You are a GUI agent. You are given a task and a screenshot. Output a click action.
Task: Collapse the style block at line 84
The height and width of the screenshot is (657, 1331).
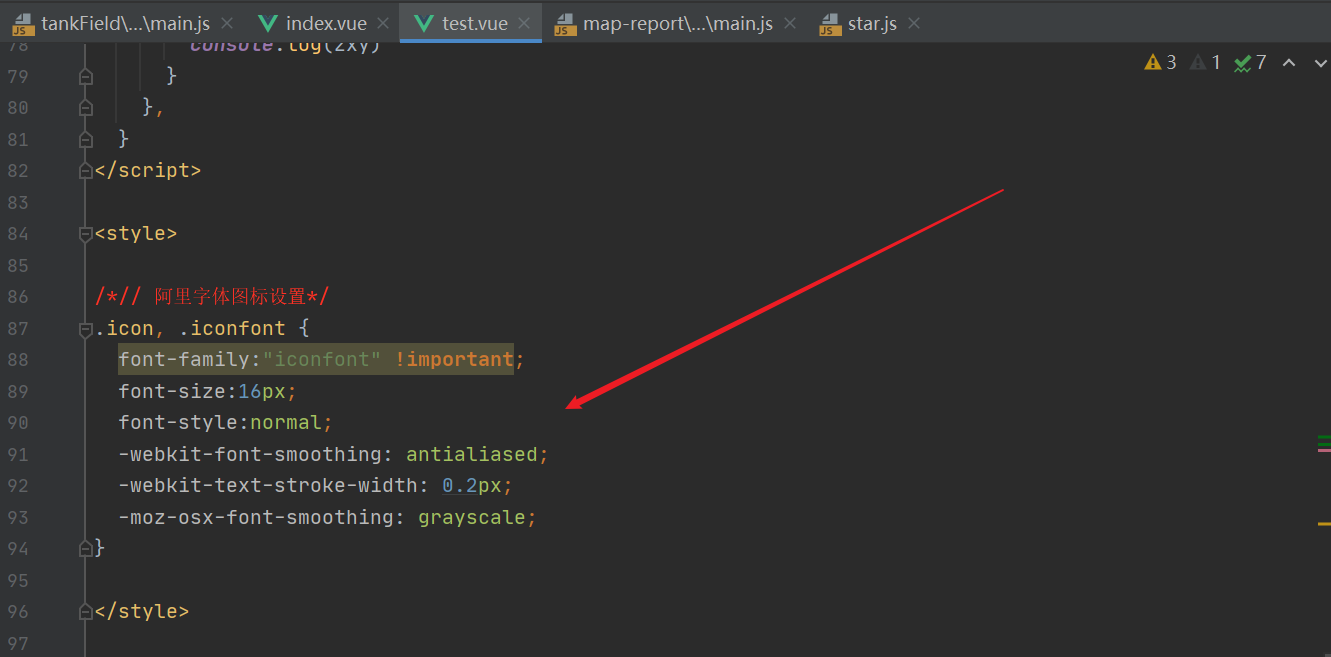86,234
